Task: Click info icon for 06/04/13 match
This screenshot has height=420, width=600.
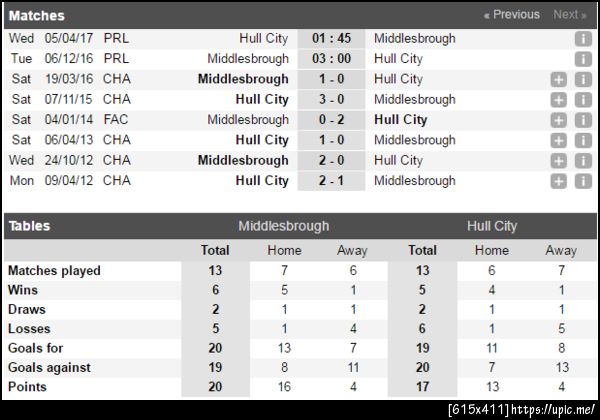Action: pyautogui.click(x=583, y=140)
